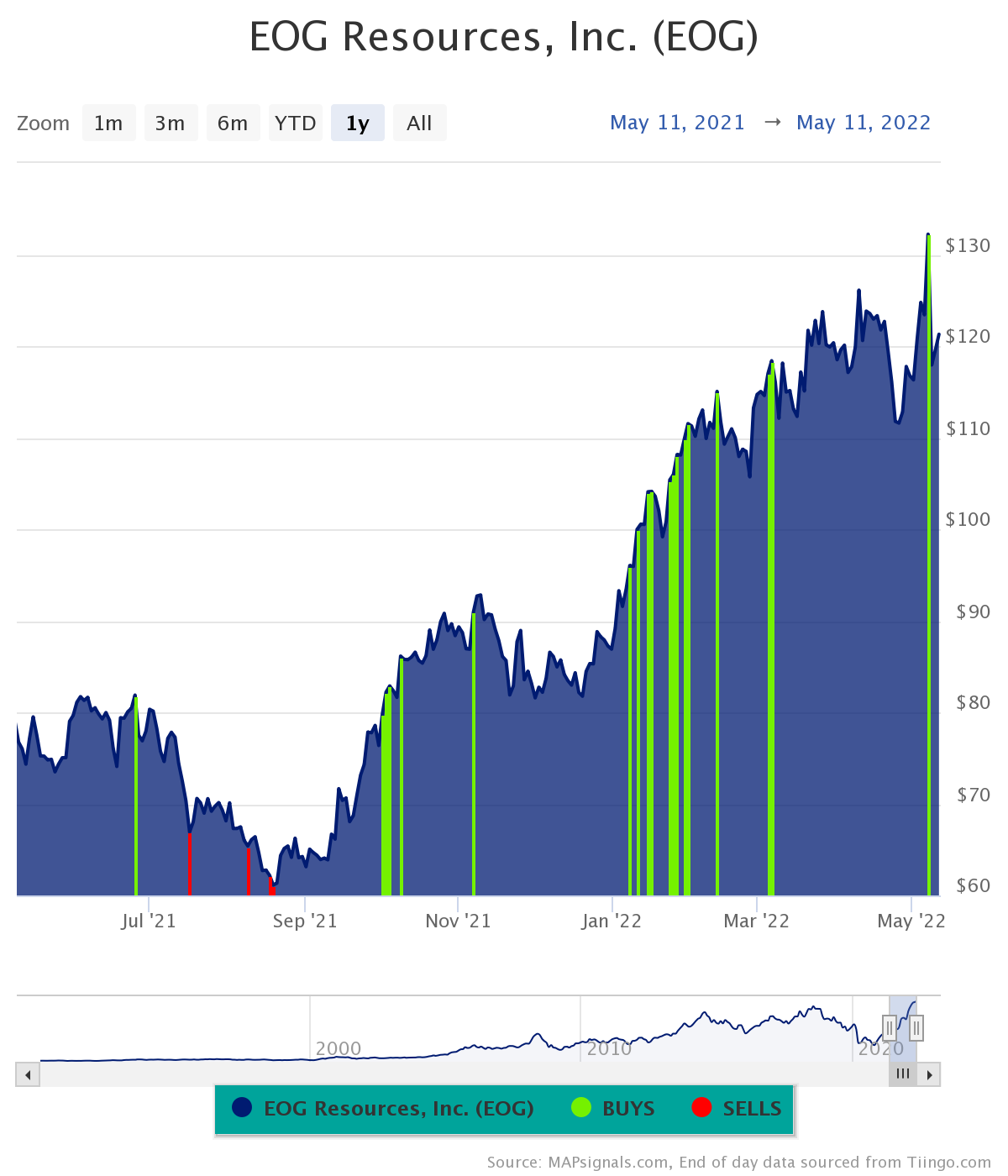Toggle BUYS series in legend

pyautogui.click(x=612, y=1108)
